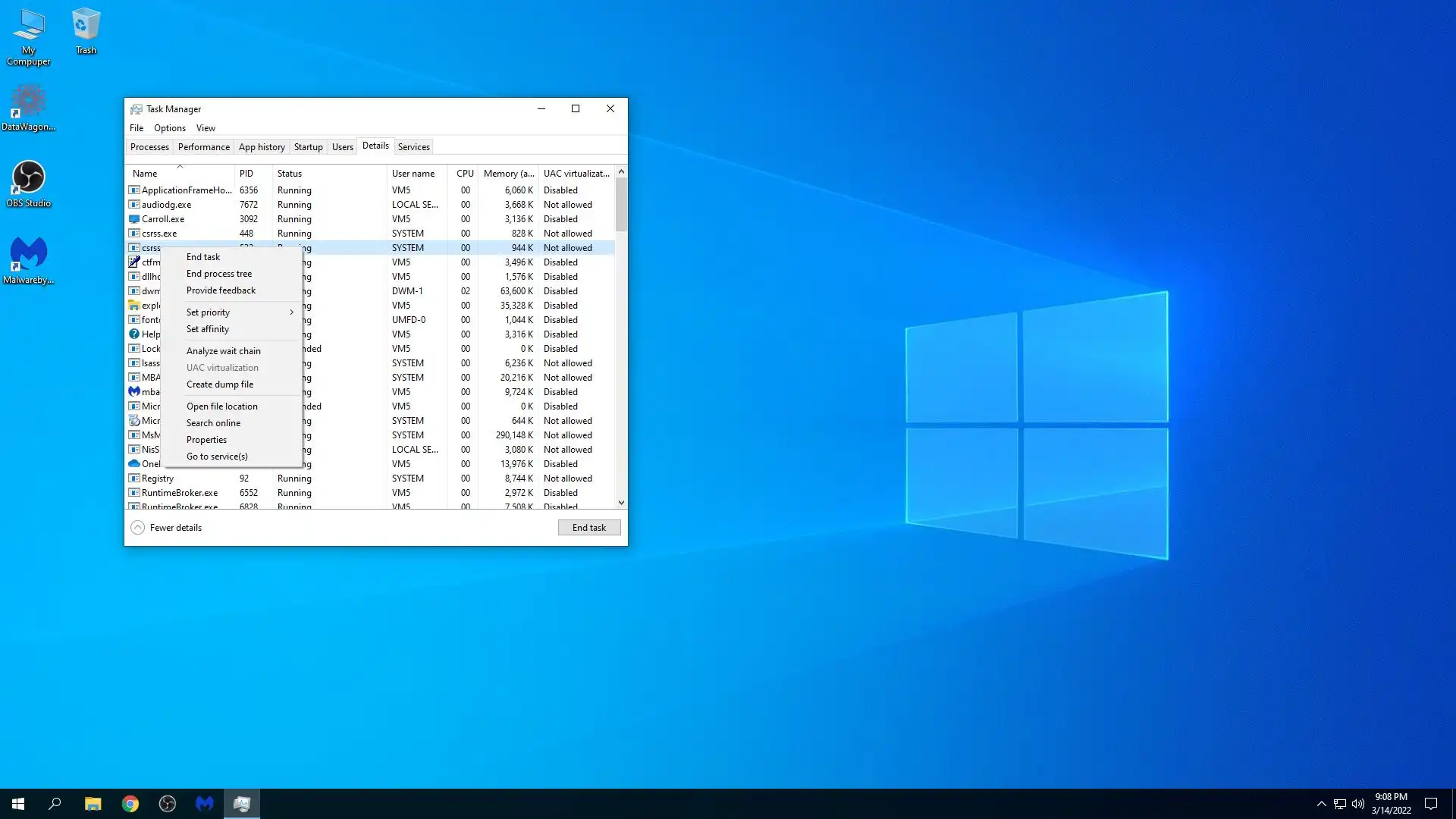Sort by Name column header
Image resolution: width=1456 pixels, height=819 pixels.
click(x=145, y=174)
